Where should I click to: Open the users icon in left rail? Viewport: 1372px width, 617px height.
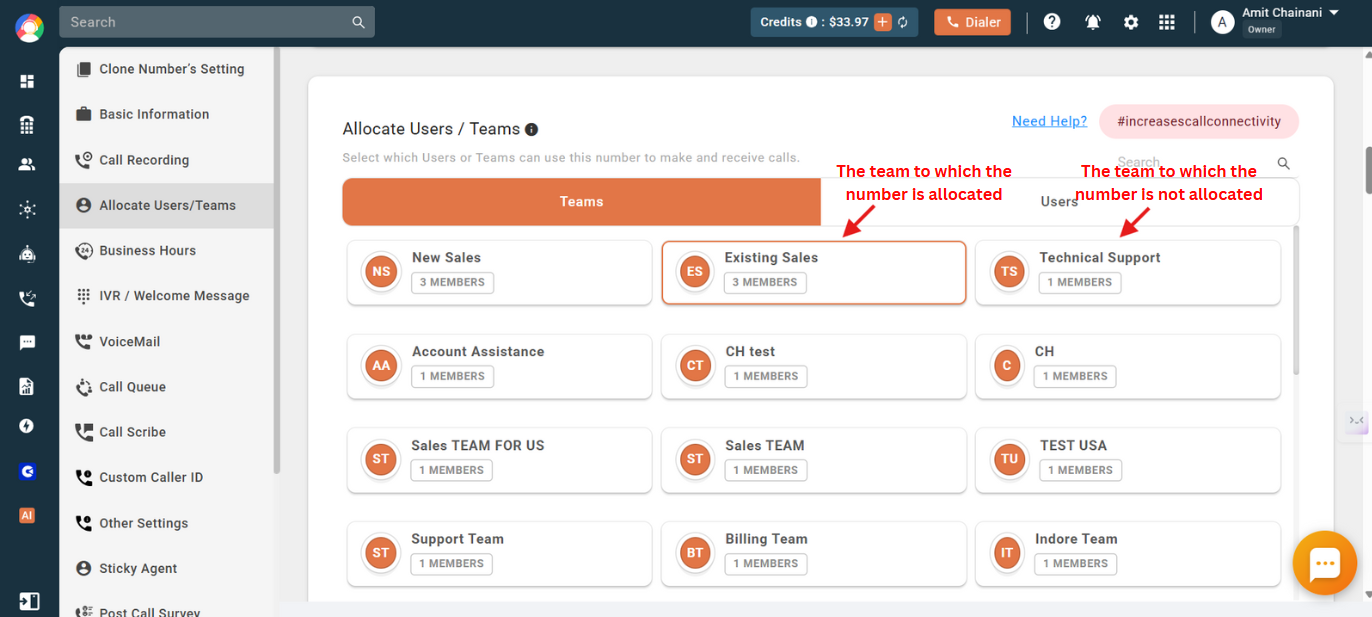click(27, 164)
